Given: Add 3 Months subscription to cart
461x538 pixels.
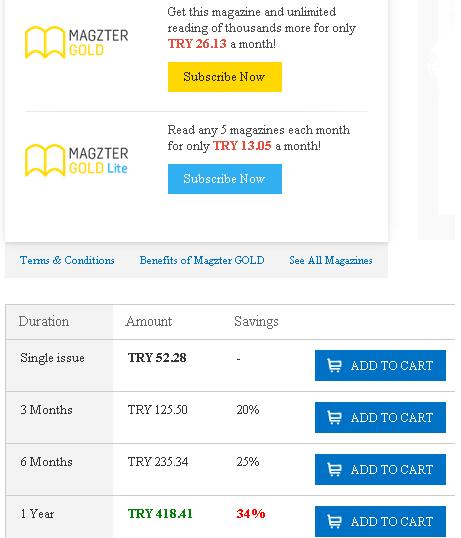Looking at the screenshot, I should coord(380,417).
